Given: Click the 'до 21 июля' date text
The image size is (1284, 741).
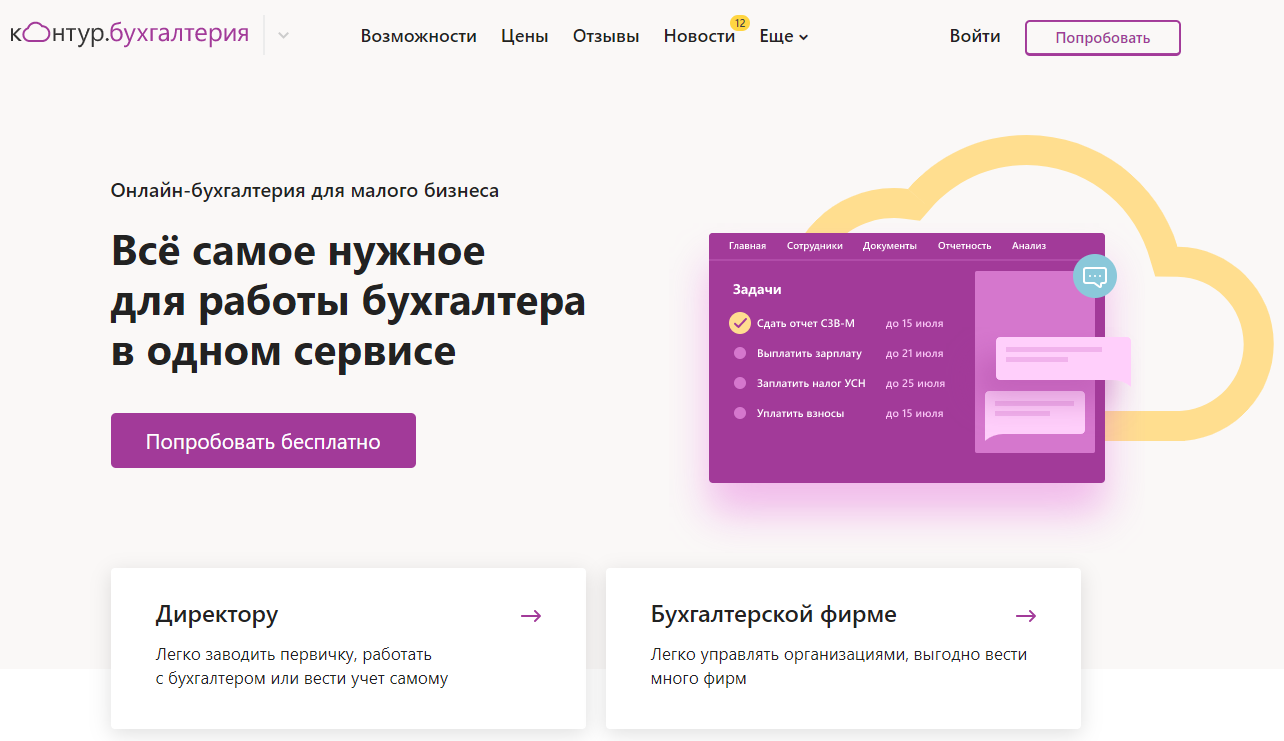Looking at the screenshot, I should 914,353.
